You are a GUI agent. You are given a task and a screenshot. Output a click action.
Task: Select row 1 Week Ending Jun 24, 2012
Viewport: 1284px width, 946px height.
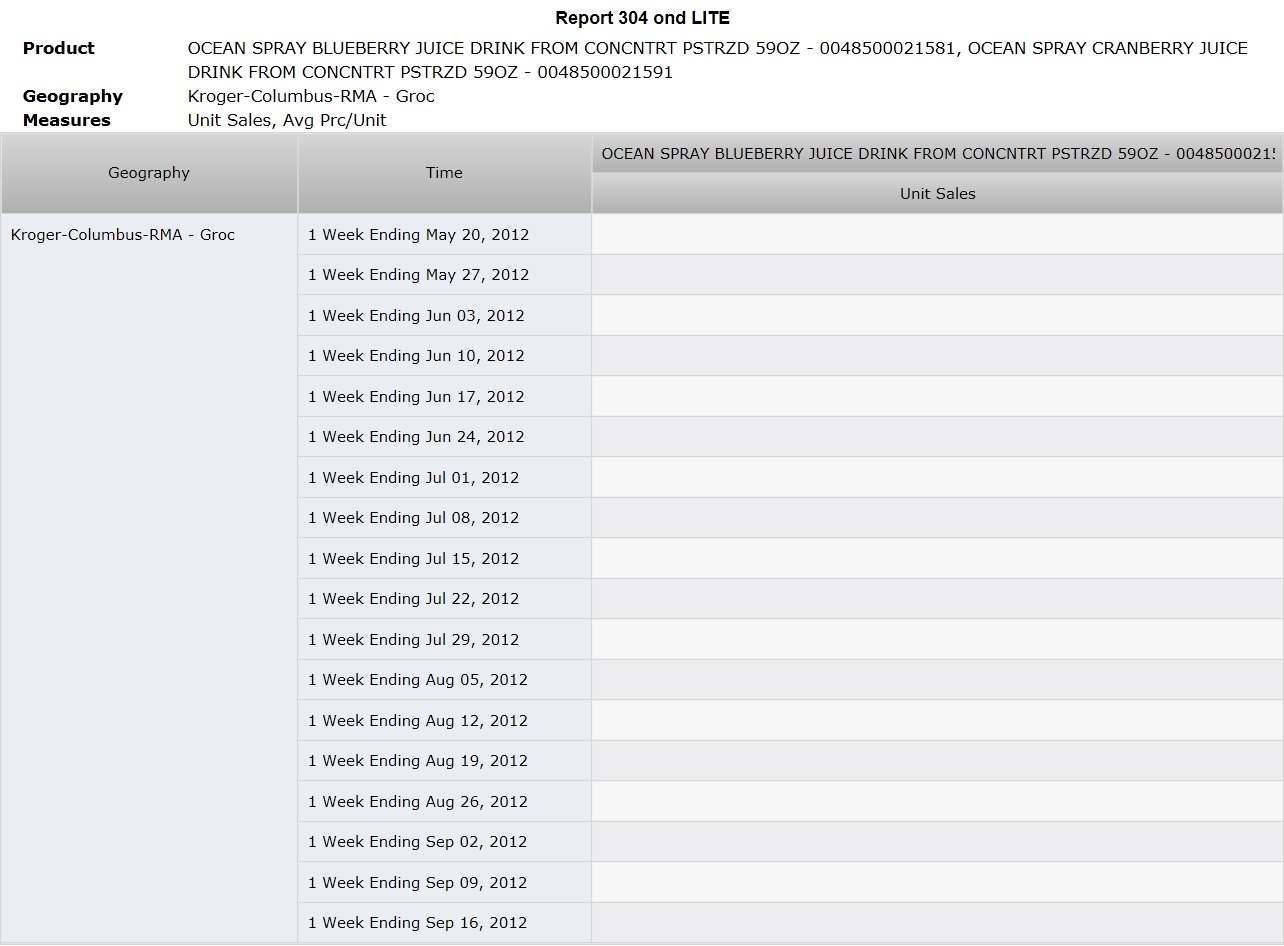pos(444,437)
